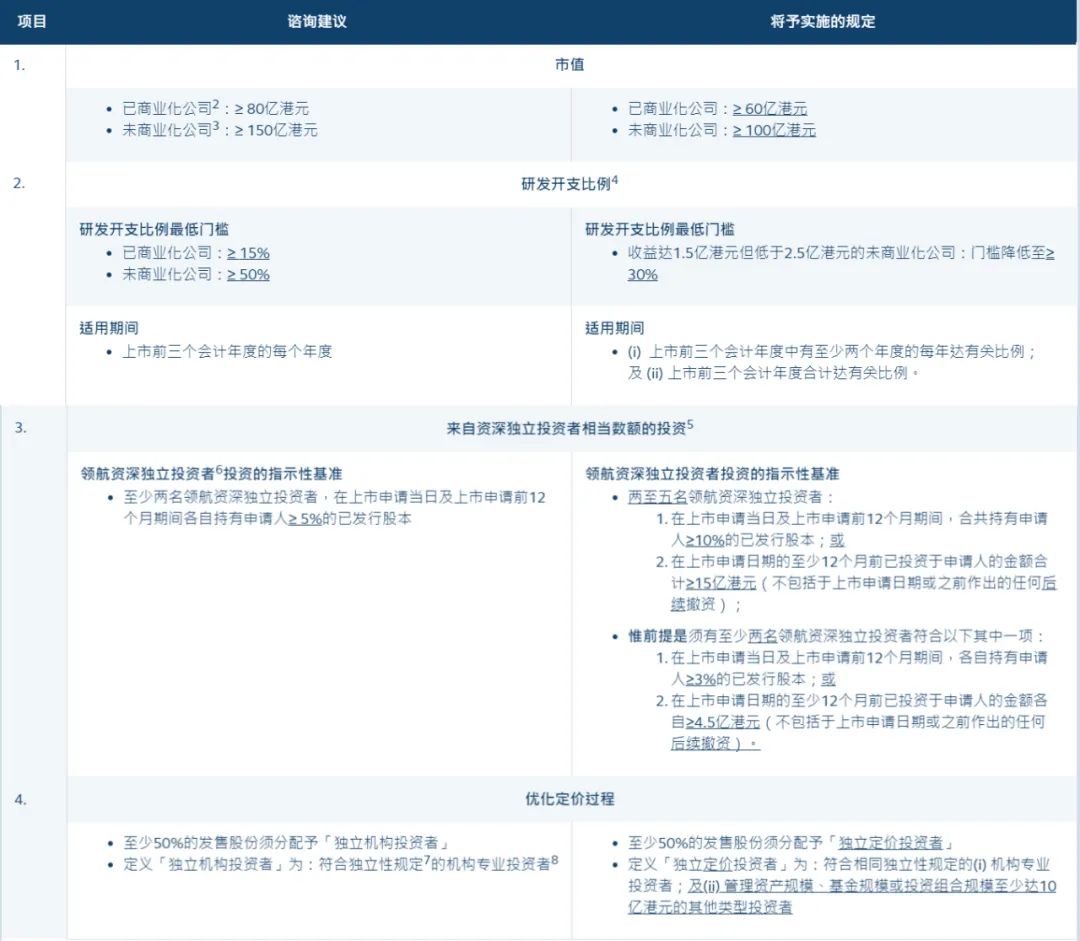Click underlined ≥ 100亿港元 text
This screenshot has height=941, width=1080.
[x=773, y=130]
